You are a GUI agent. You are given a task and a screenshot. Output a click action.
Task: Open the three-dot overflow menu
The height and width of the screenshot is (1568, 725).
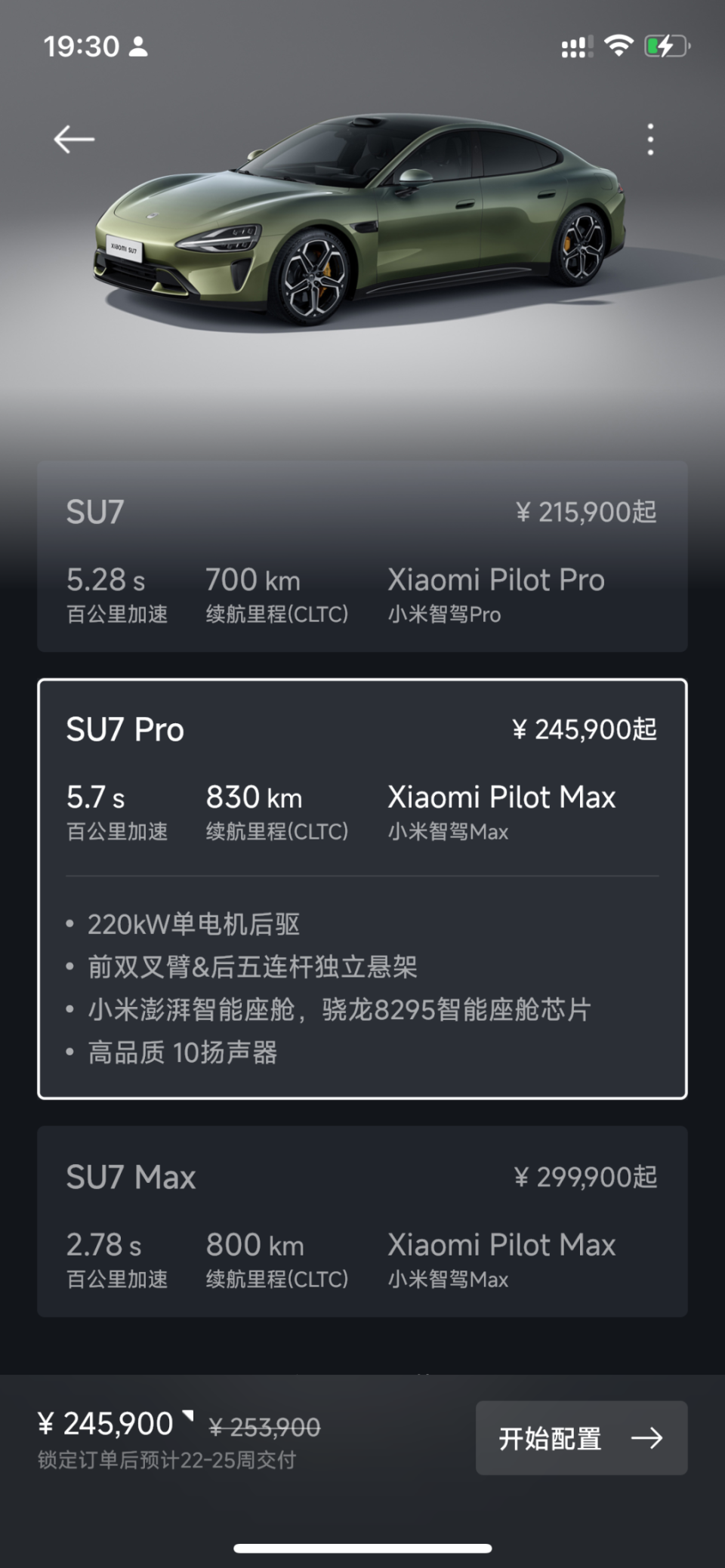(x=650, y=137)
